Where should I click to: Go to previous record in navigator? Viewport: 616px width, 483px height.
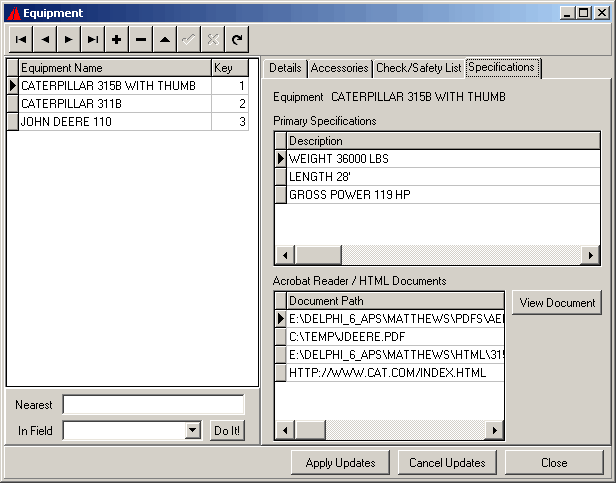click(45, 39)
